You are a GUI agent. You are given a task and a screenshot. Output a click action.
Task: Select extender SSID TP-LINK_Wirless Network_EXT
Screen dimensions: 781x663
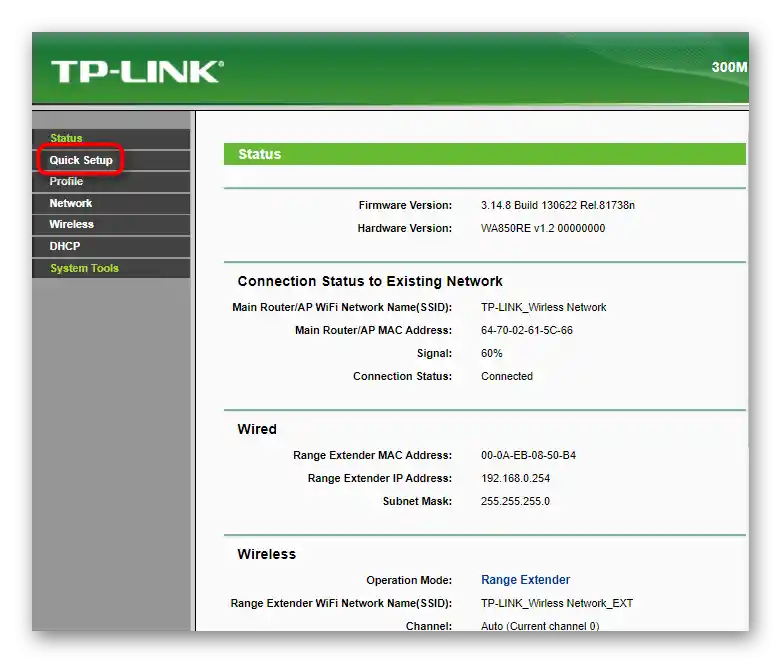coord(557,603)
